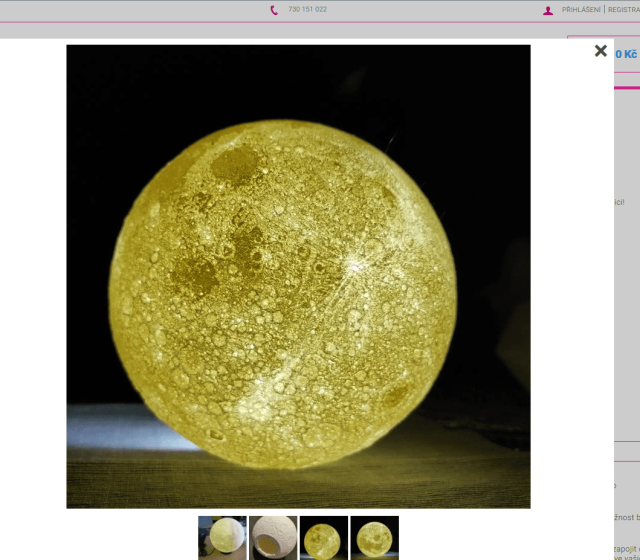This screenshot has width=640, height=560.
Task: Select the fourth yellow moon thumbnail
Action: 375,538
